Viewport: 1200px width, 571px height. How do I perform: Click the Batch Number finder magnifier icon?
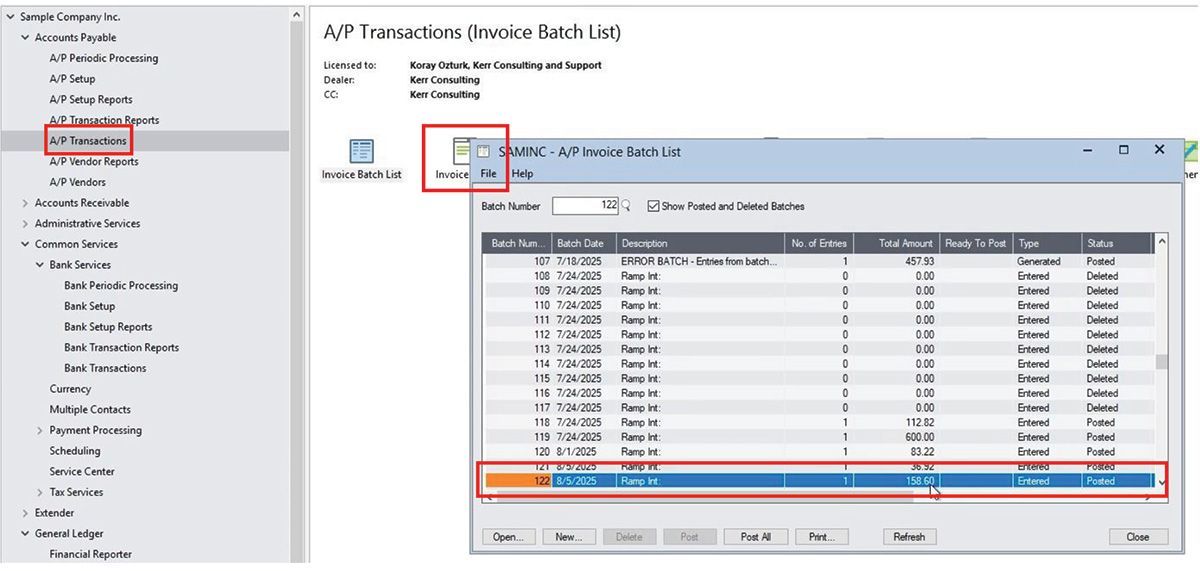(x=626, y=206)
